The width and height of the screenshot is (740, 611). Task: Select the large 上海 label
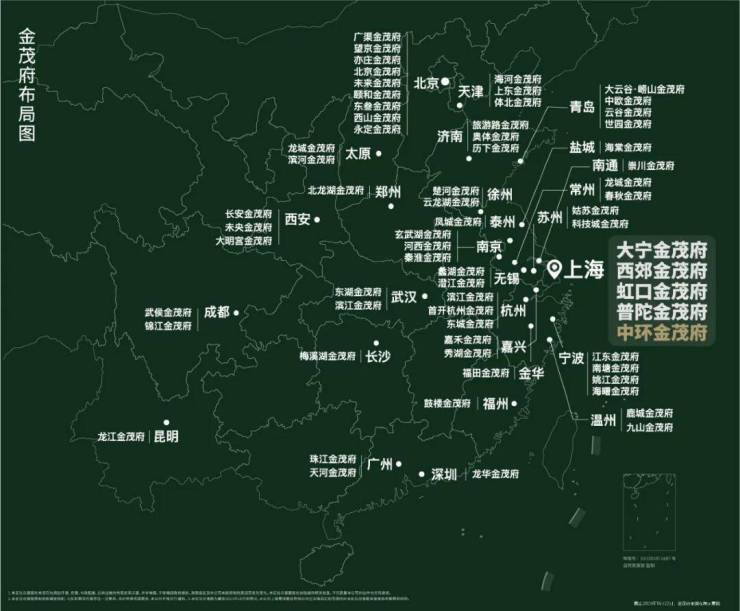coord(584,270)
